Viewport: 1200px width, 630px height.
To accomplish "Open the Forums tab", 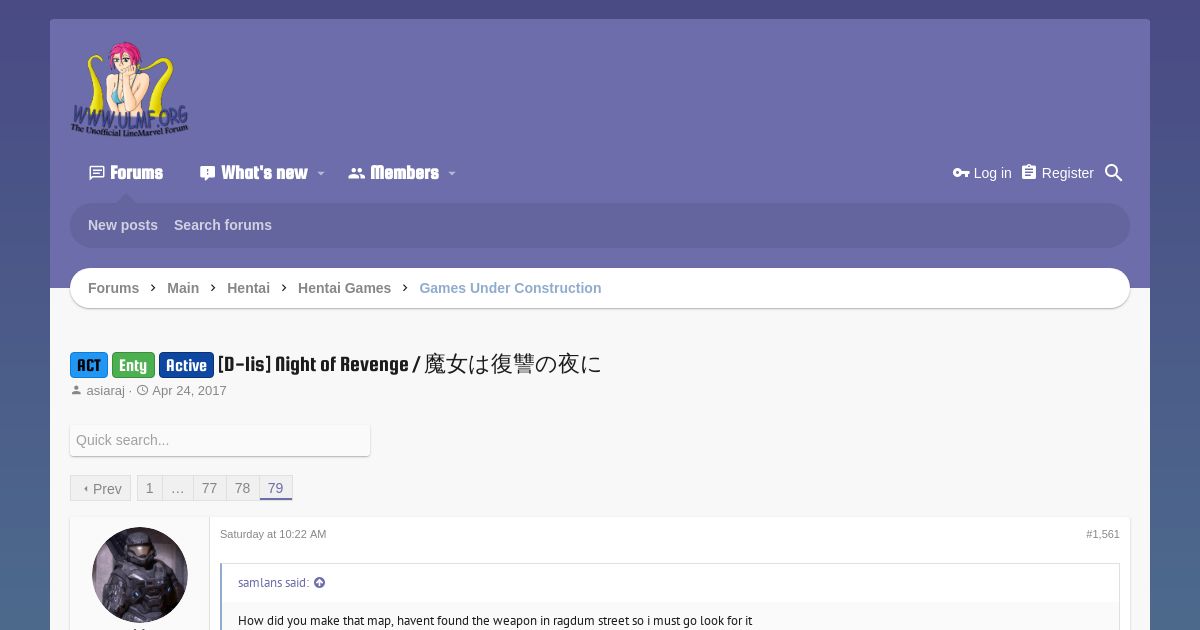I will coord(126,173).
